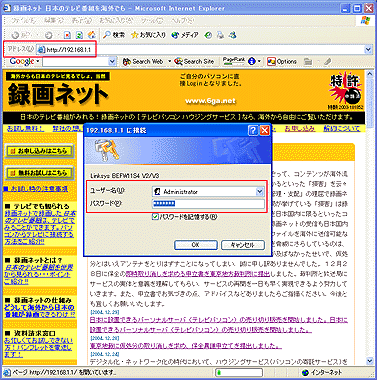Click in the Google toolbar search field
The height and width of the screenshot is (380, 377).
pyautogui.click(x=76, y=61)
